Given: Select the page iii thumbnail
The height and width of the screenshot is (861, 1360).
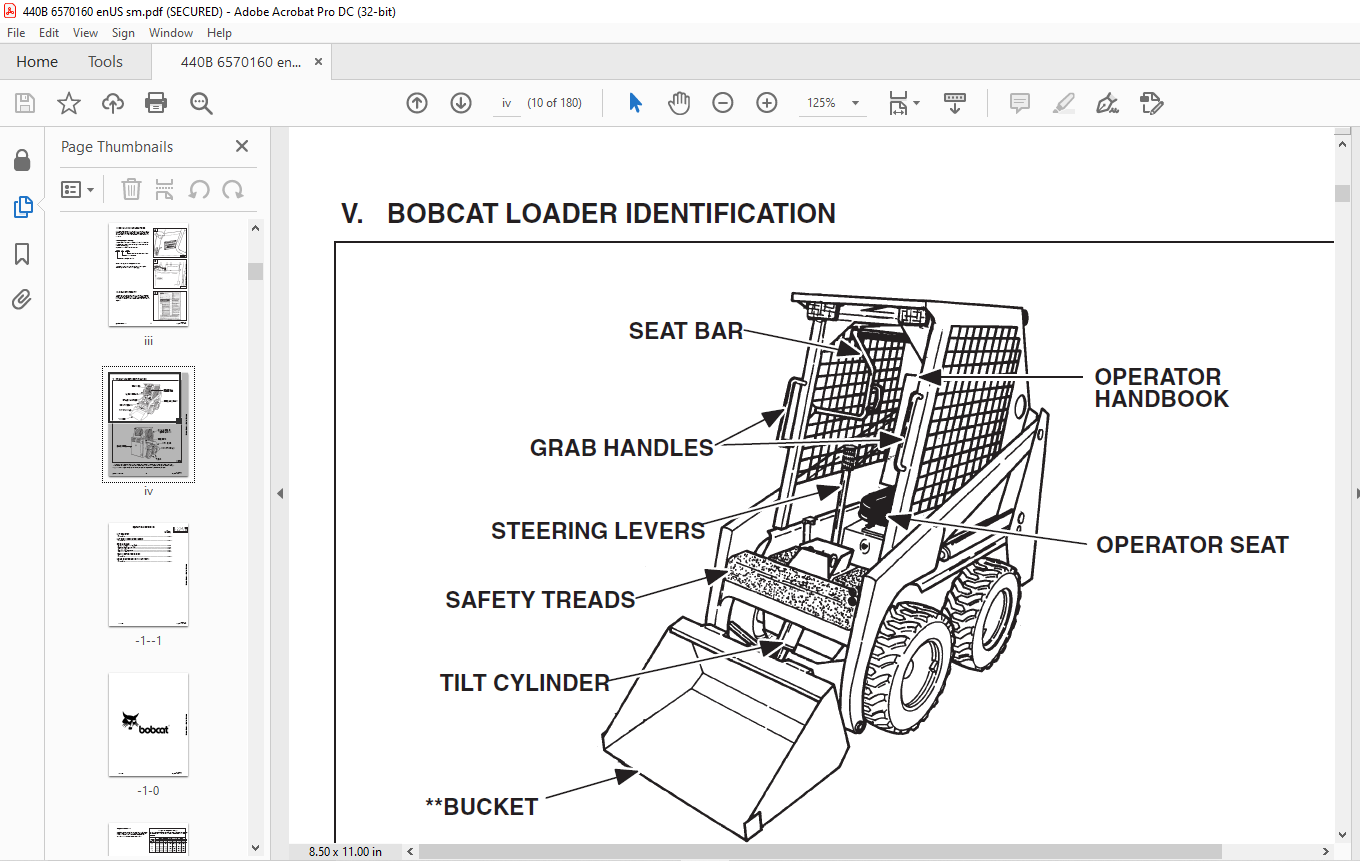Looking at the screenshot, I should [x=148, y=275].
